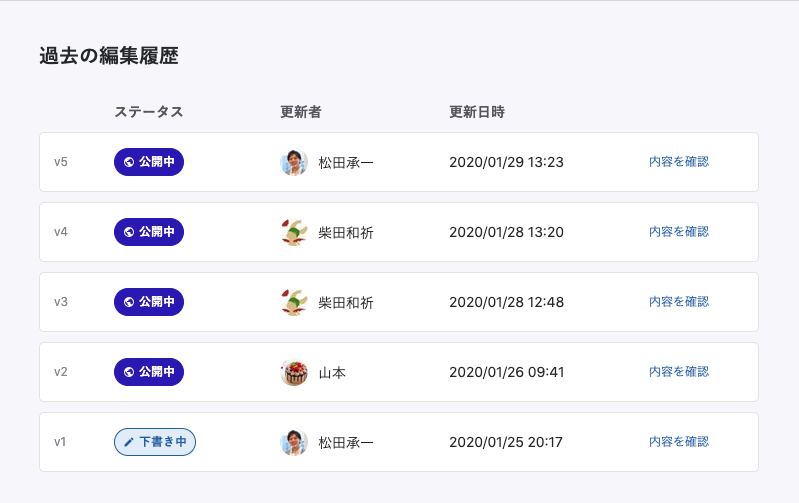The width and height of the screenshot is (799, 503).
Task: Click the 更新者 column header
Action: pyautogui.click(x=300, y=112)
